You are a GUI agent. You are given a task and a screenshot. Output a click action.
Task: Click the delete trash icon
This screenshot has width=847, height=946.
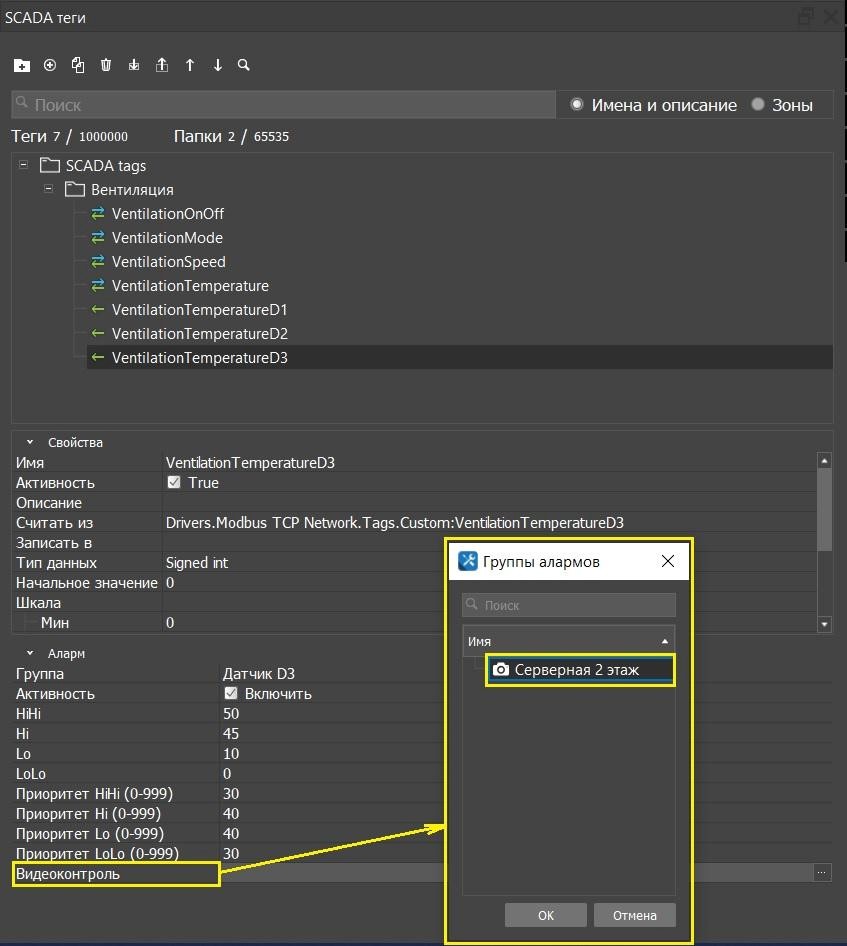(x=106, y=65)
